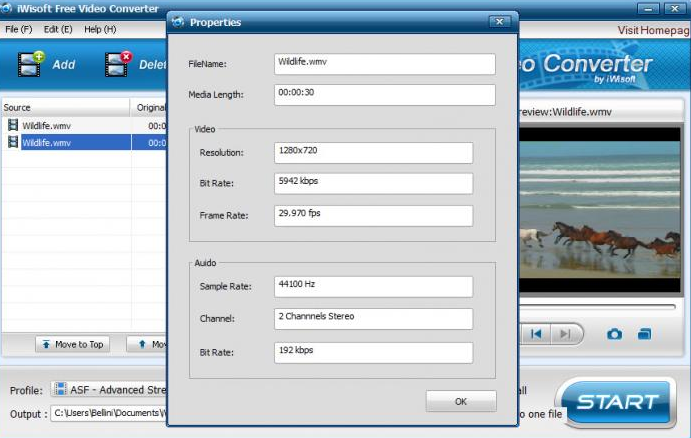Click the Resolution field 1280x720
Image resolution: width=691 pixels, height=438 pixels.
click(x=374, y=152)
